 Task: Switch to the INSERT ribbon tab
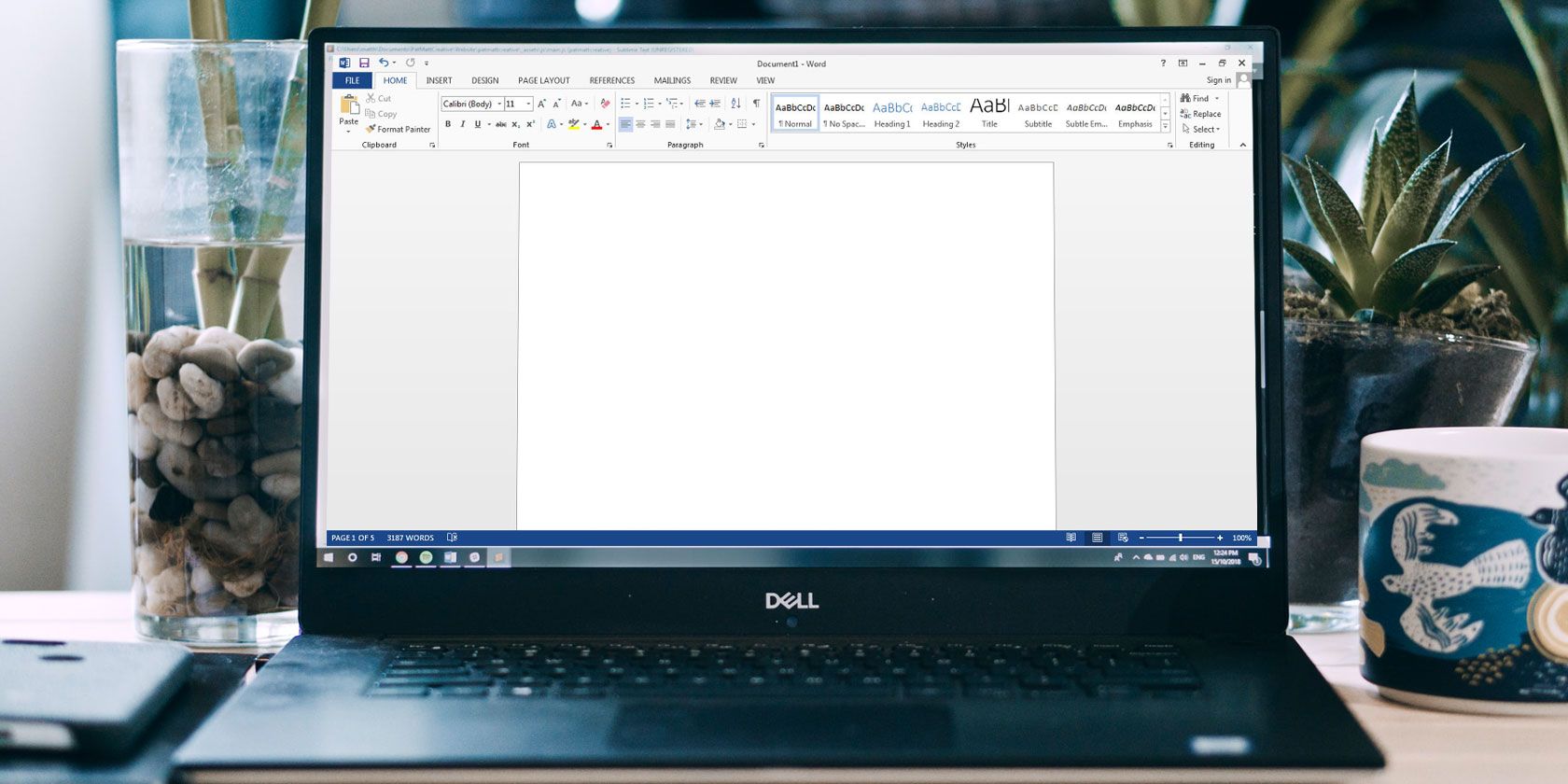click(439, 81)
